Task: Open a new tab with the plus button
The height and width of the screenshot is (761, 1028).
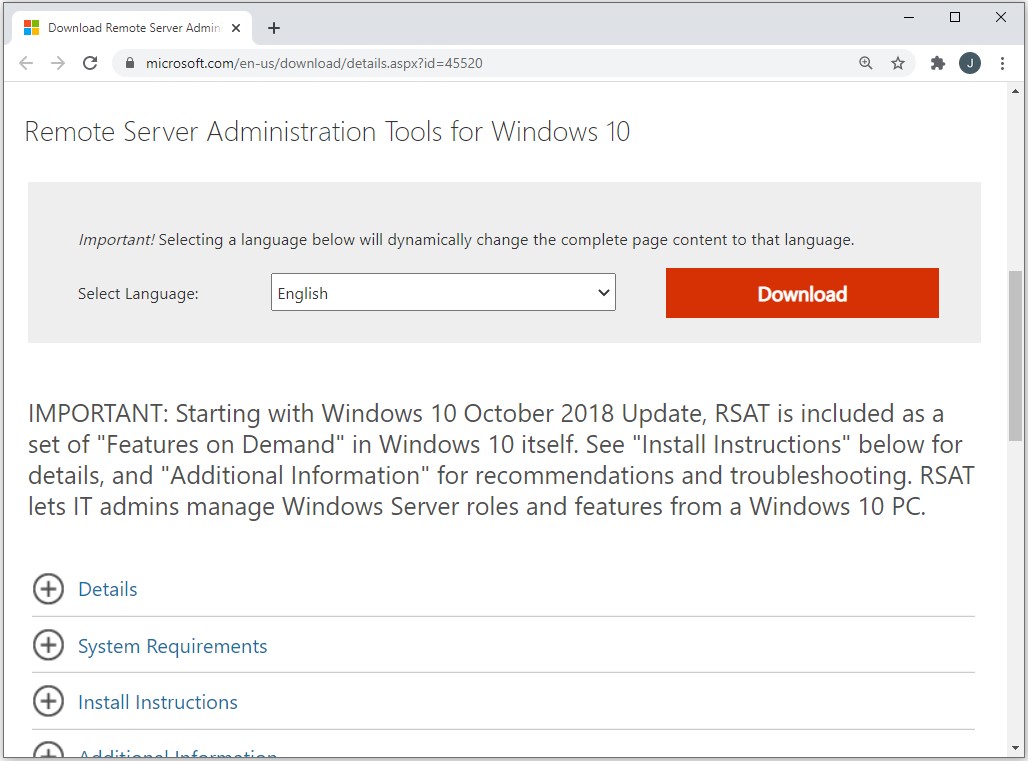Action: coord(274,28)
